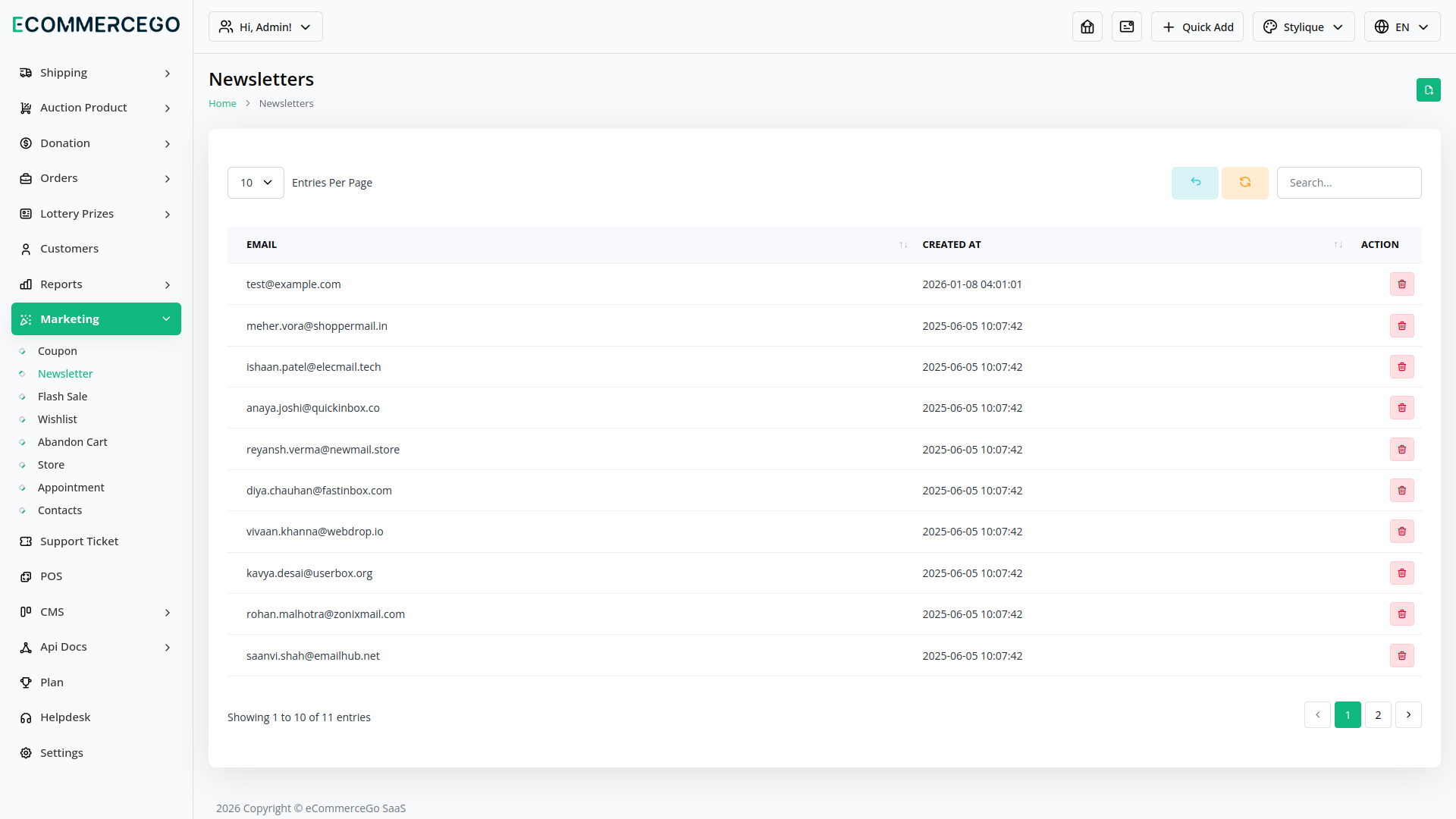
Task: Click the Quick Add button
Action: click(1197, 27)
